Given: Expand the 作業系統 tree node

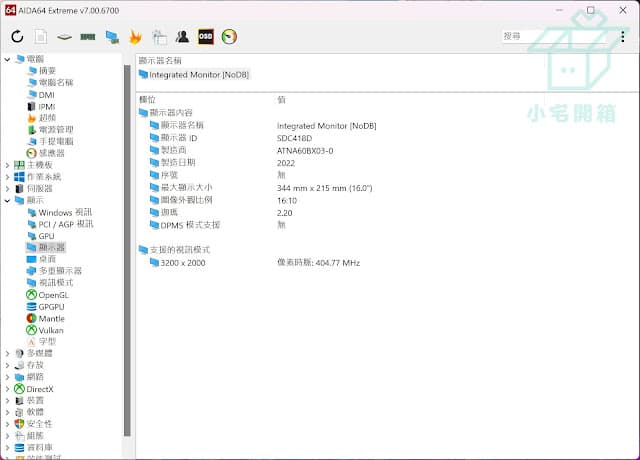Looking at the screenshot, I should click(7, 177).
